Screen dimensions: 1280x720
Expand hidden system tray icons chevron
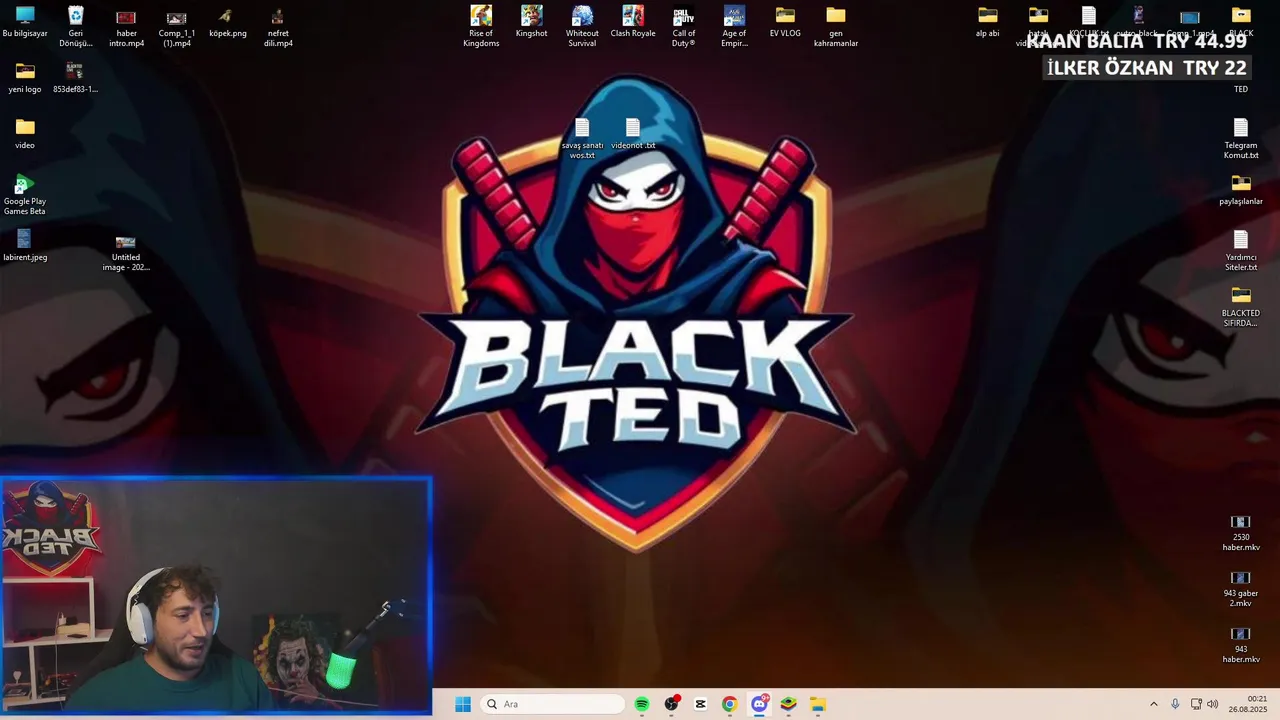pyautogui.click(x=1153, y=704)
